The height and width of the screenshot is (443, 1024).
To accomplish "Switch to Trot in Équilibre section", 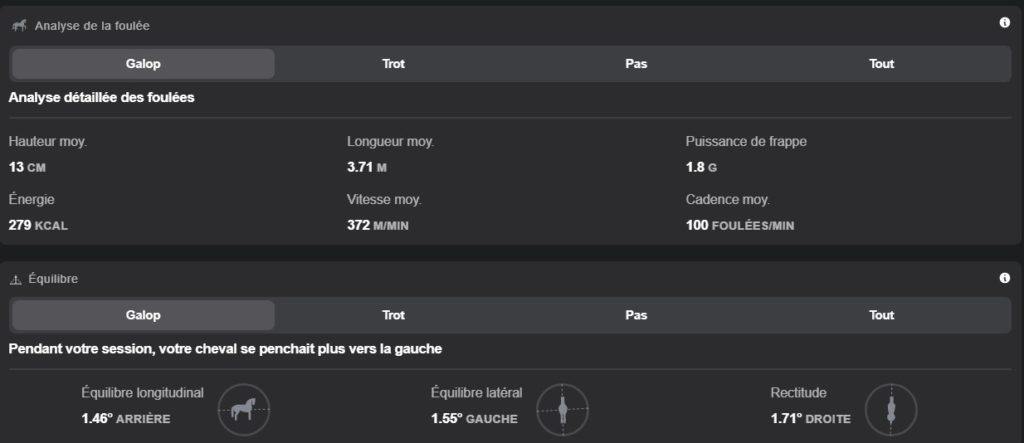I will click(x=393, y=315).
